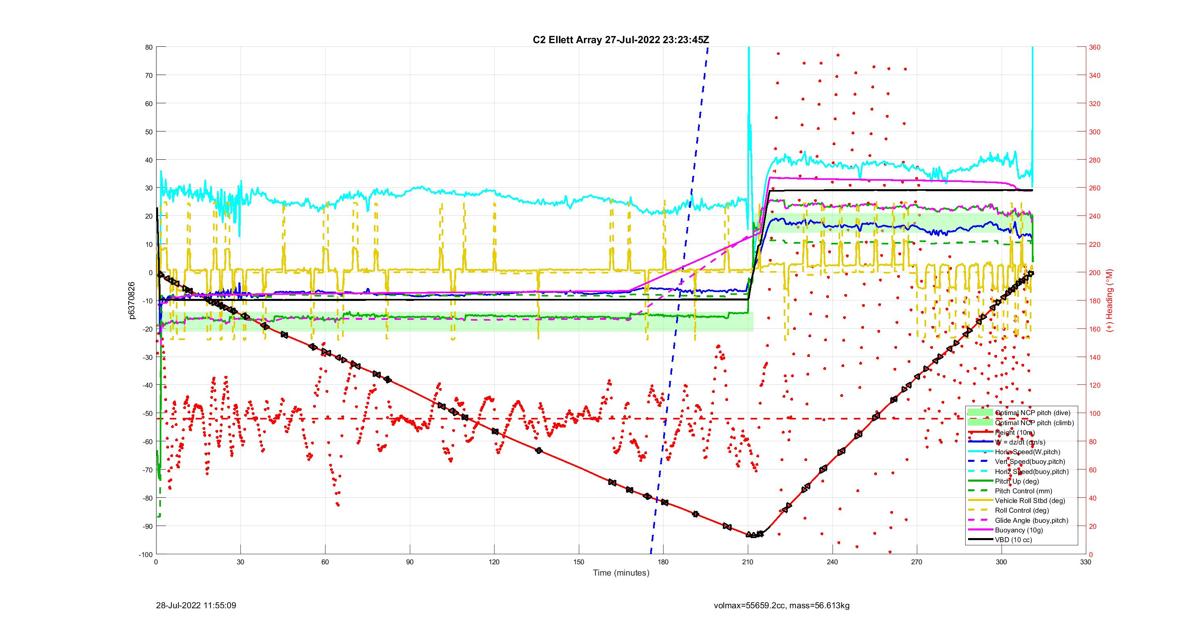Click time axis tick label "240"

pyautogui.click(x=832, y=563)
